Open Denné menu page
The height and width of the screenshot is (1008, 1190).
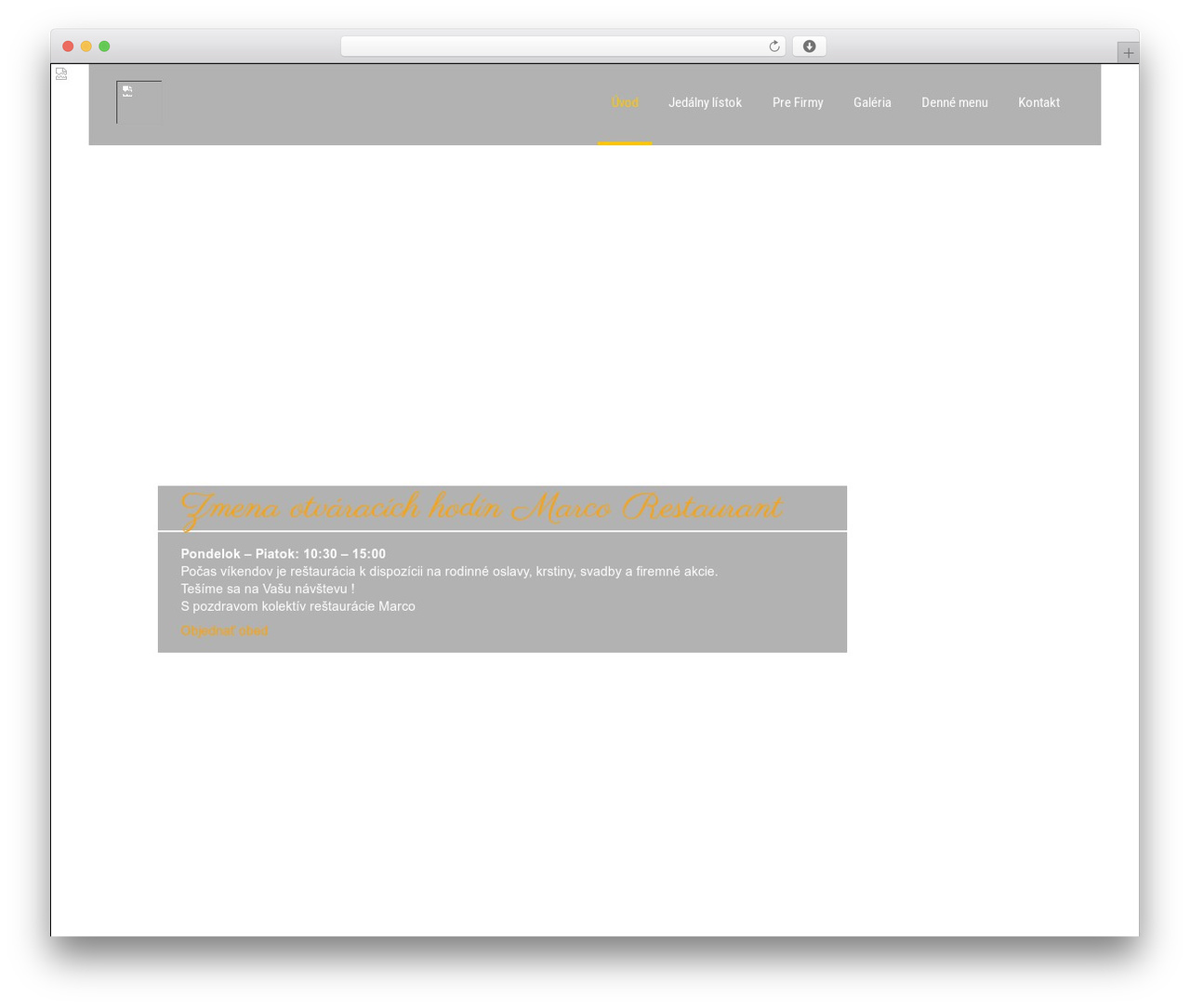[x=955, y=102]
